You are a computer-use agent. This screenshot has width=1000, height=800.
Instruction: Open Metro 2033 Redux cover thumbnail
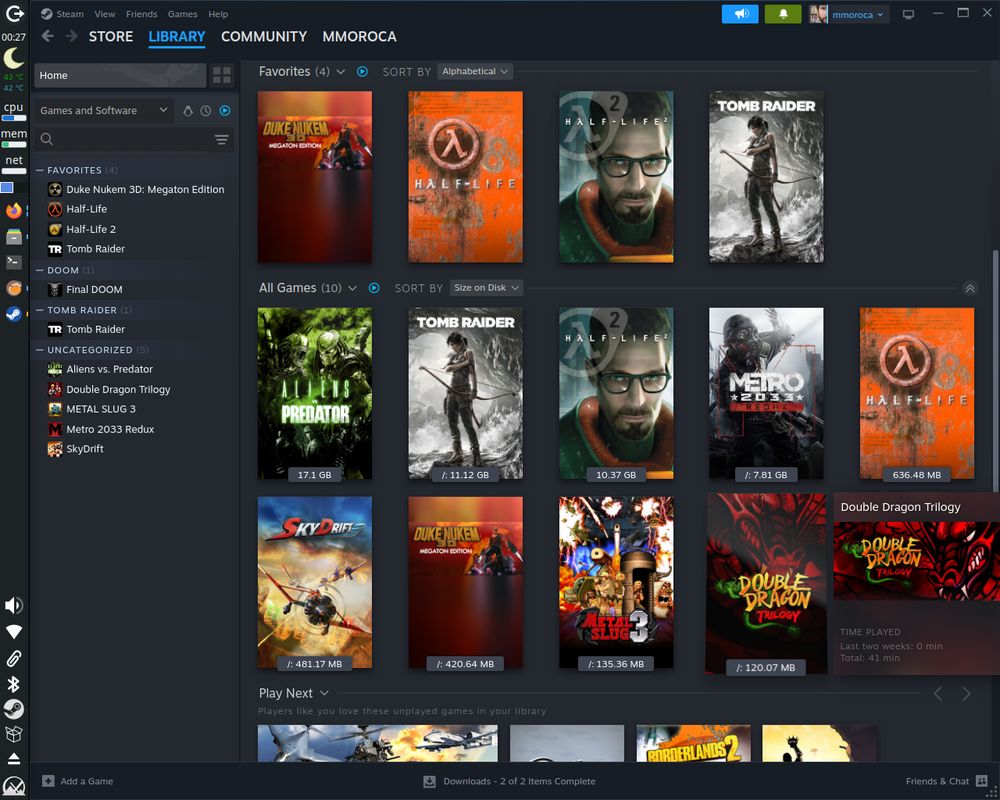click(x=767, y=394)
